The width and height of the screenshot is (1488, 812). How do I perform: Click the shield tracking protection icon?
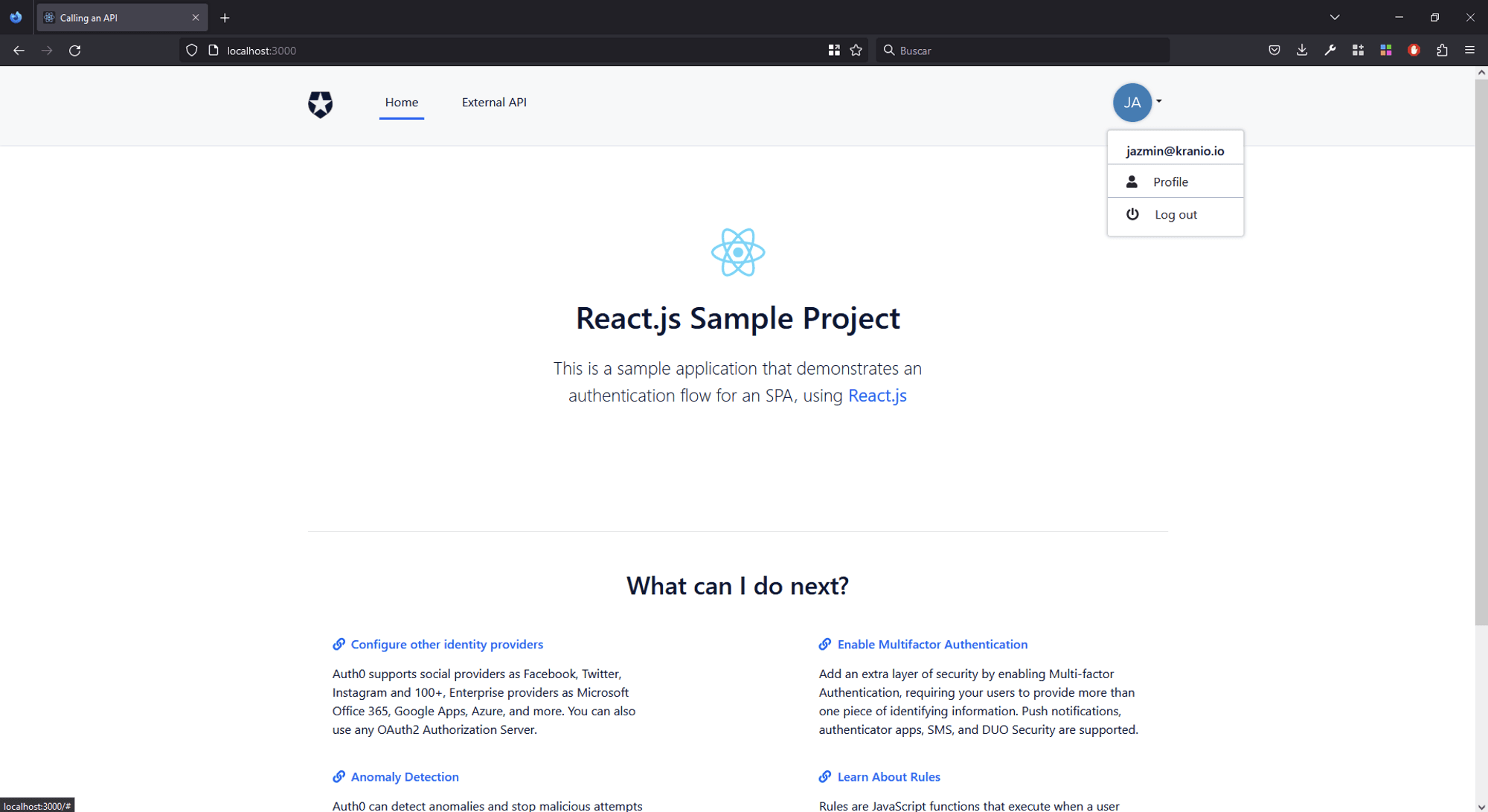(192, 51)
